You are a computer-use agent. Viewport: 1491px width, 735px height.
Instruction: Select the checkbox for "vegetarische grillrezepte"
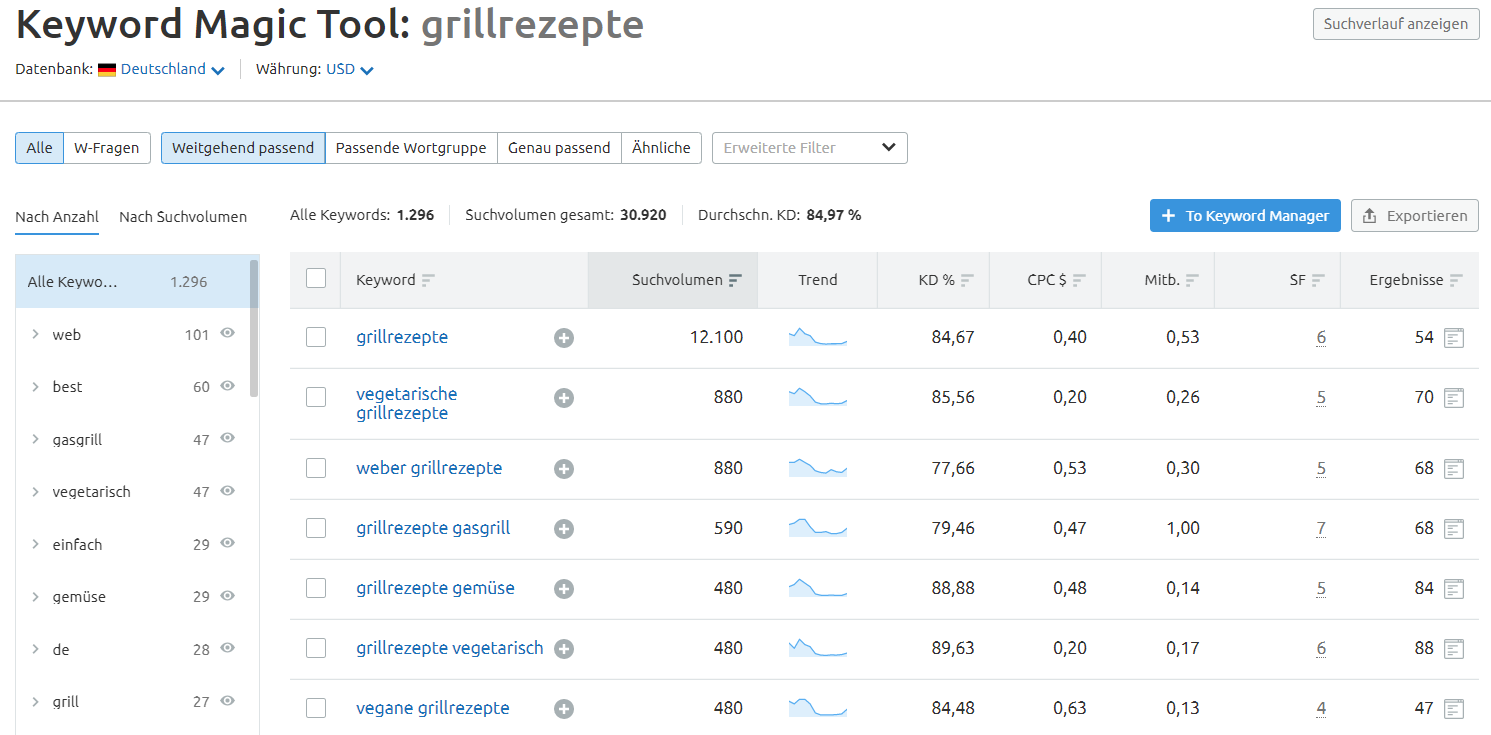pos(316,397)
